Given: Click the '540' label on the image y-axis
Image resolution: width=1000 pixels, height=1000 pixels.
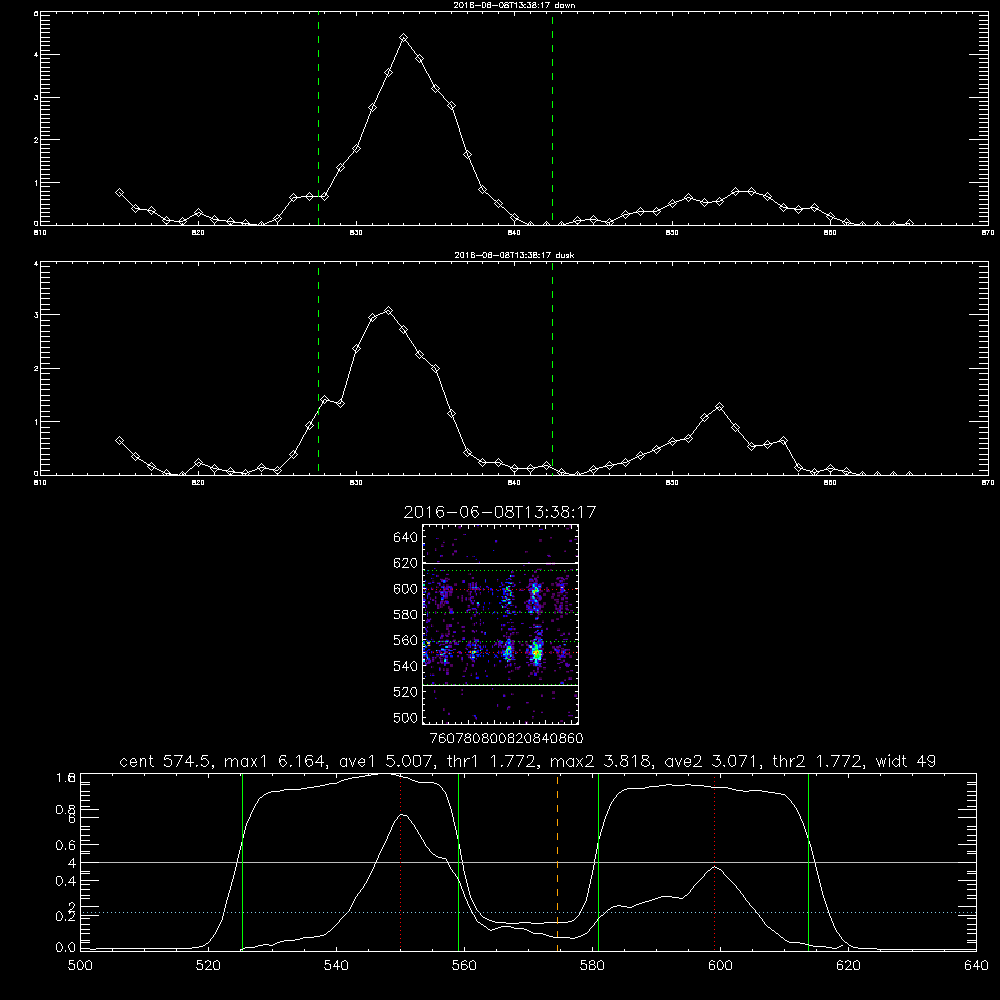Looking at the screenshot, I should click(x=406, y=666).
